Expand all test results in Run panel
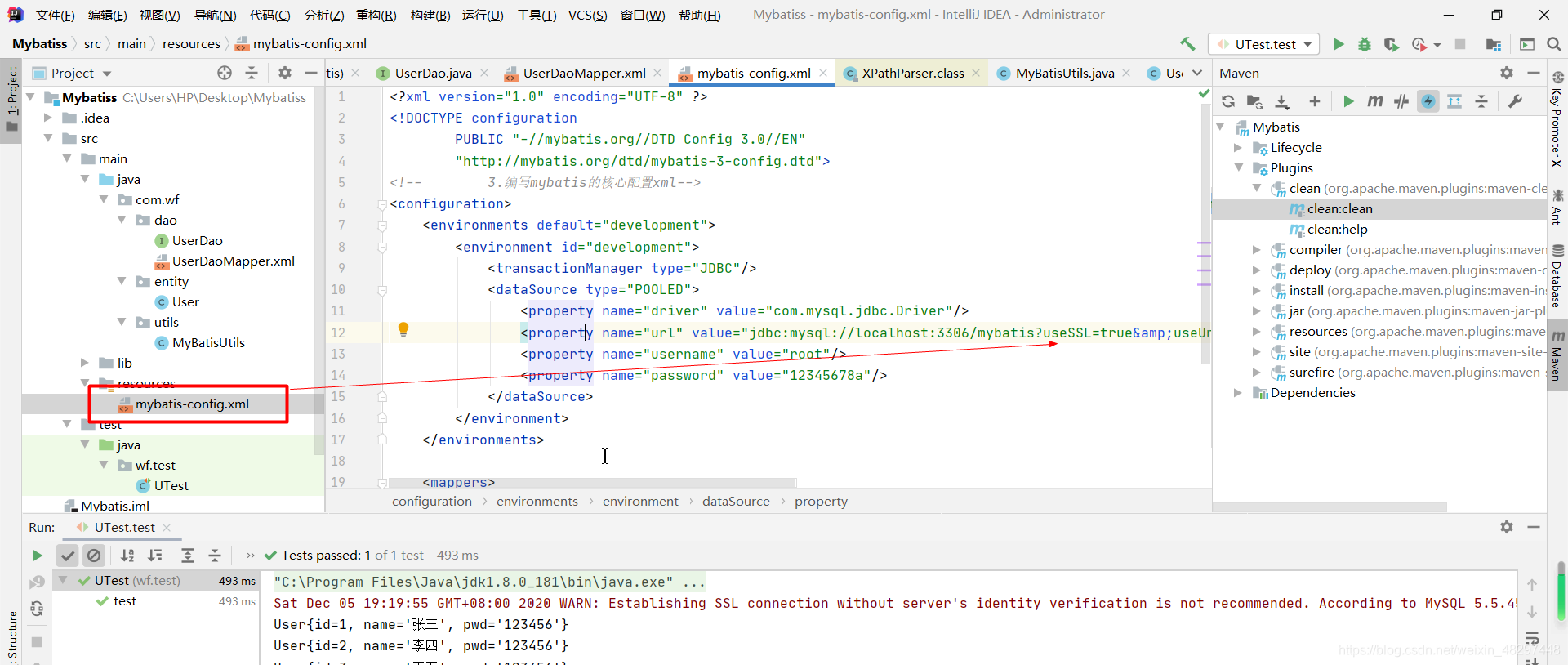The image size is (1568, 665). click(188, 556)
